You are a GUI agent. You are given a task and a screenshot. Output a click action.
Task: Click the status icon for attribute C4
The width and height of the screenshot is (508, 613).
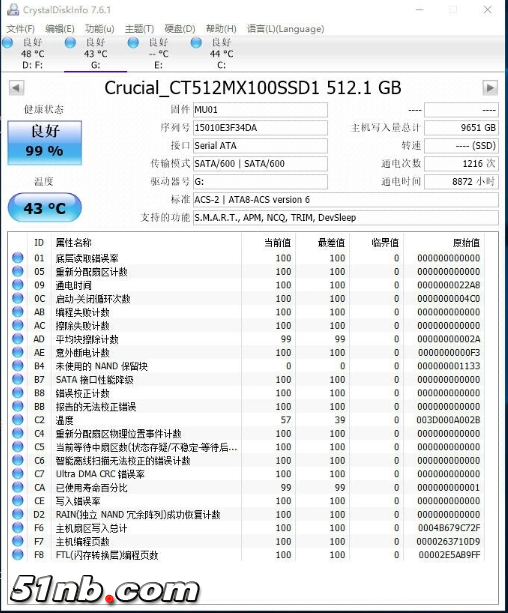(x=18, y=433)
